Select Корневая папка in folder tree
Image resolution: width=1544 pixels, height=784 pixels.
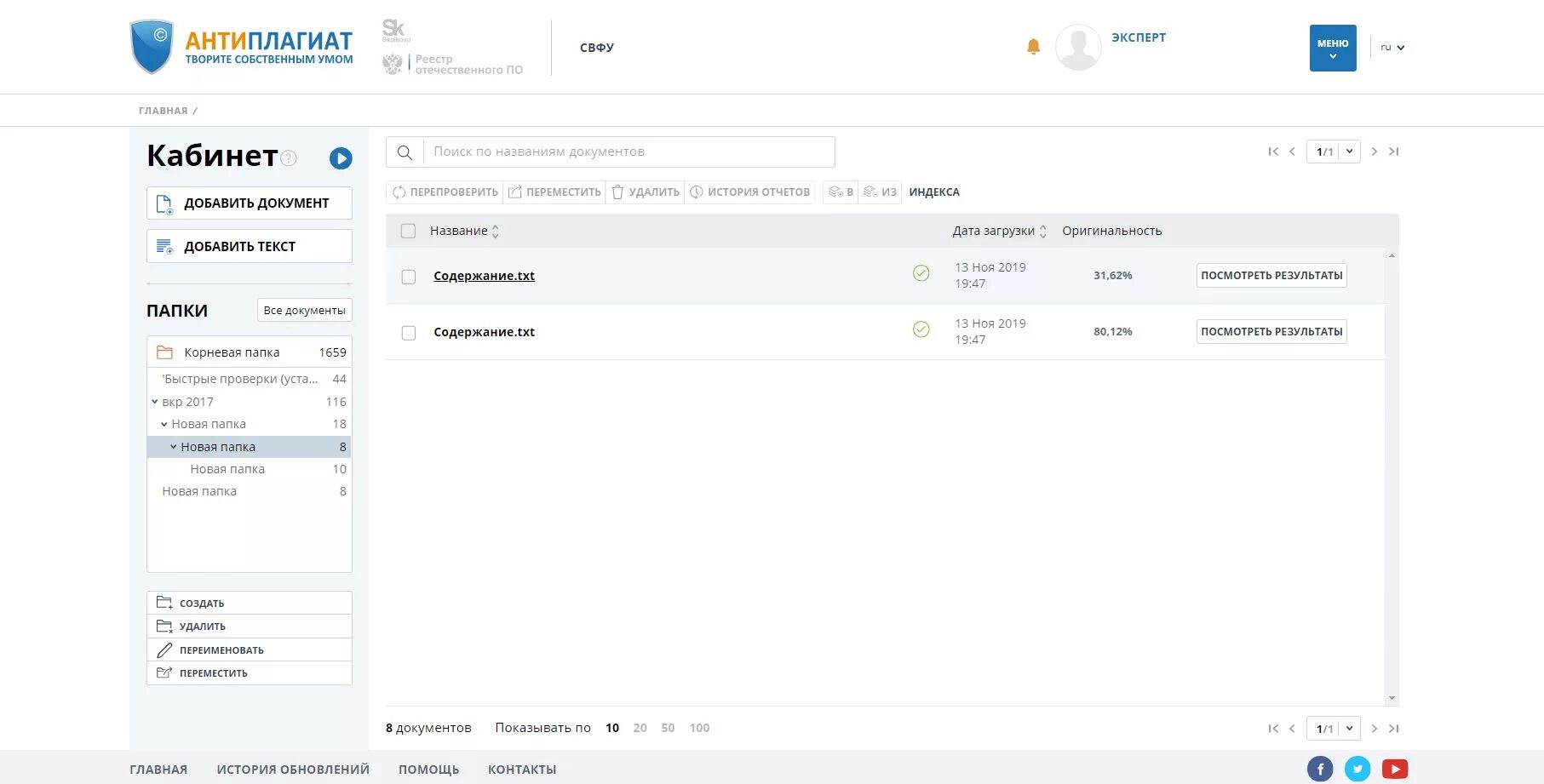(250, 352)
